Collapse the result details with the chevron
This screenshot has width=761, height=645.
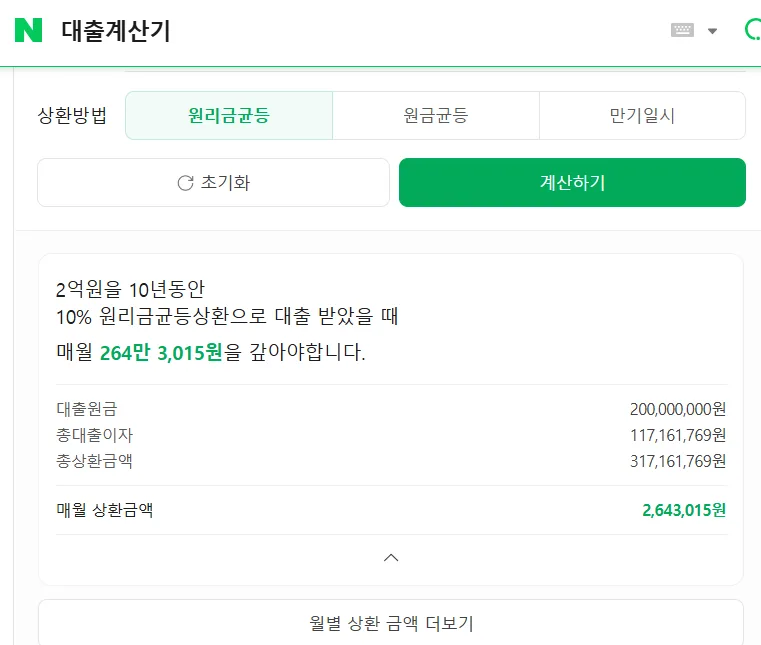pyautogui.click(x=391, y=558)
